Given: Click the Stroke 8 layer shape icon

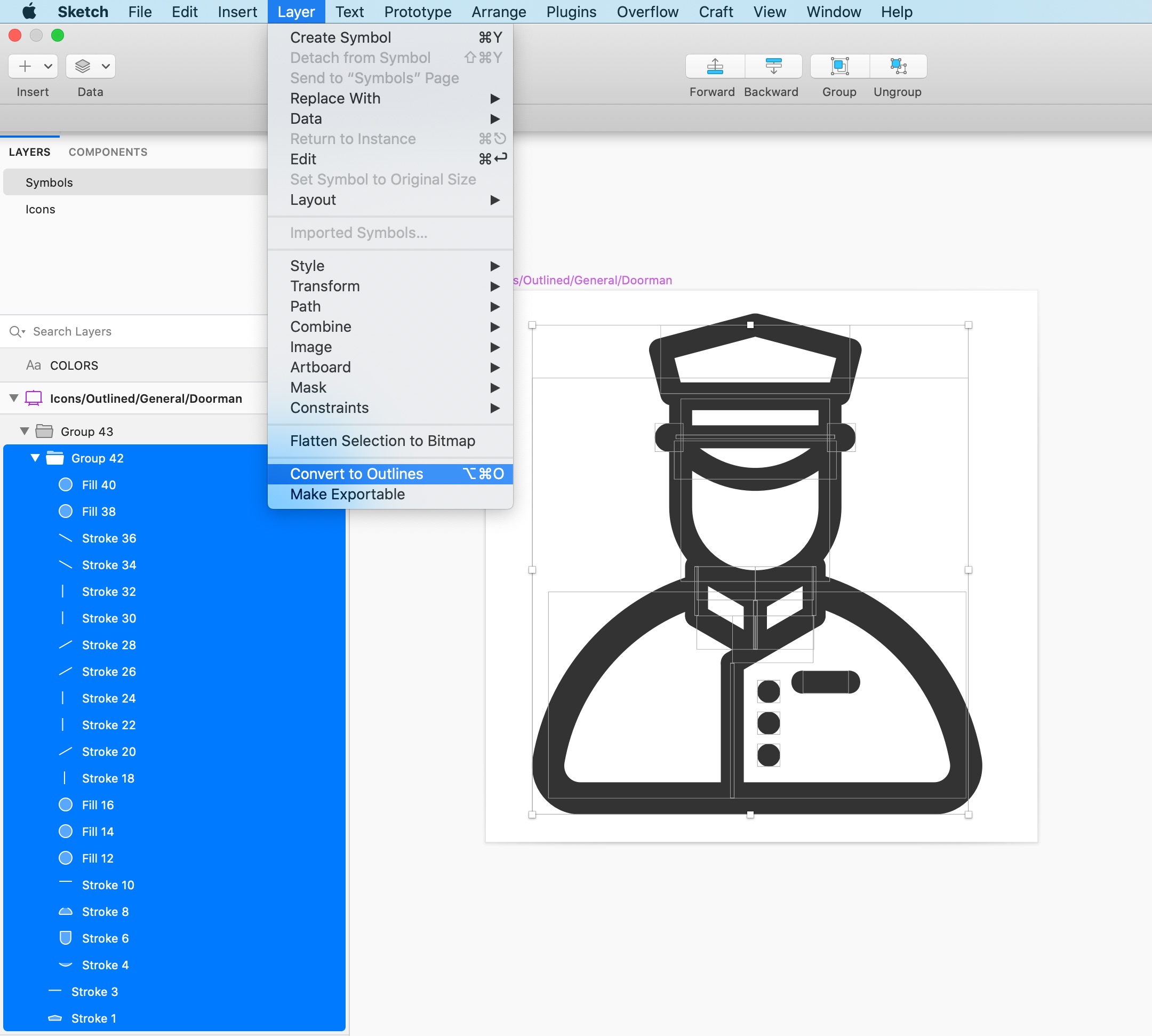Looking at the screenshot, I should 66,911.
